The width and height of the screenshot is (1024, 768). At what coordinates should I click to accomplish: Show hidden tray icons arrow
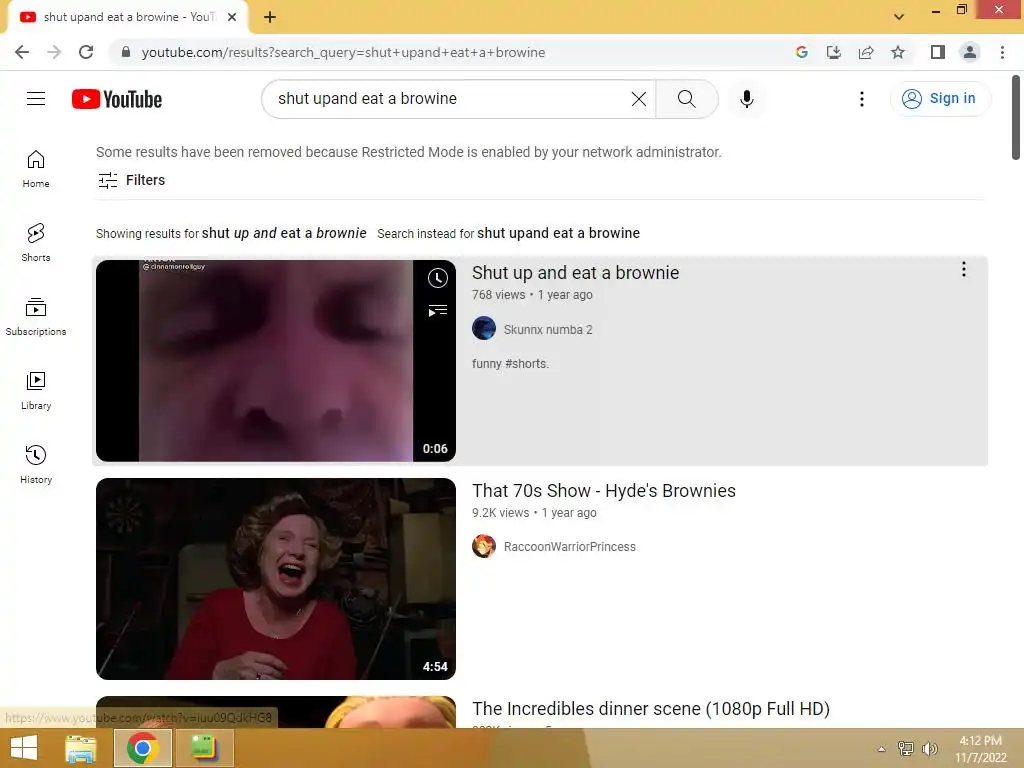pyautogui.click(x=881, y=749)
